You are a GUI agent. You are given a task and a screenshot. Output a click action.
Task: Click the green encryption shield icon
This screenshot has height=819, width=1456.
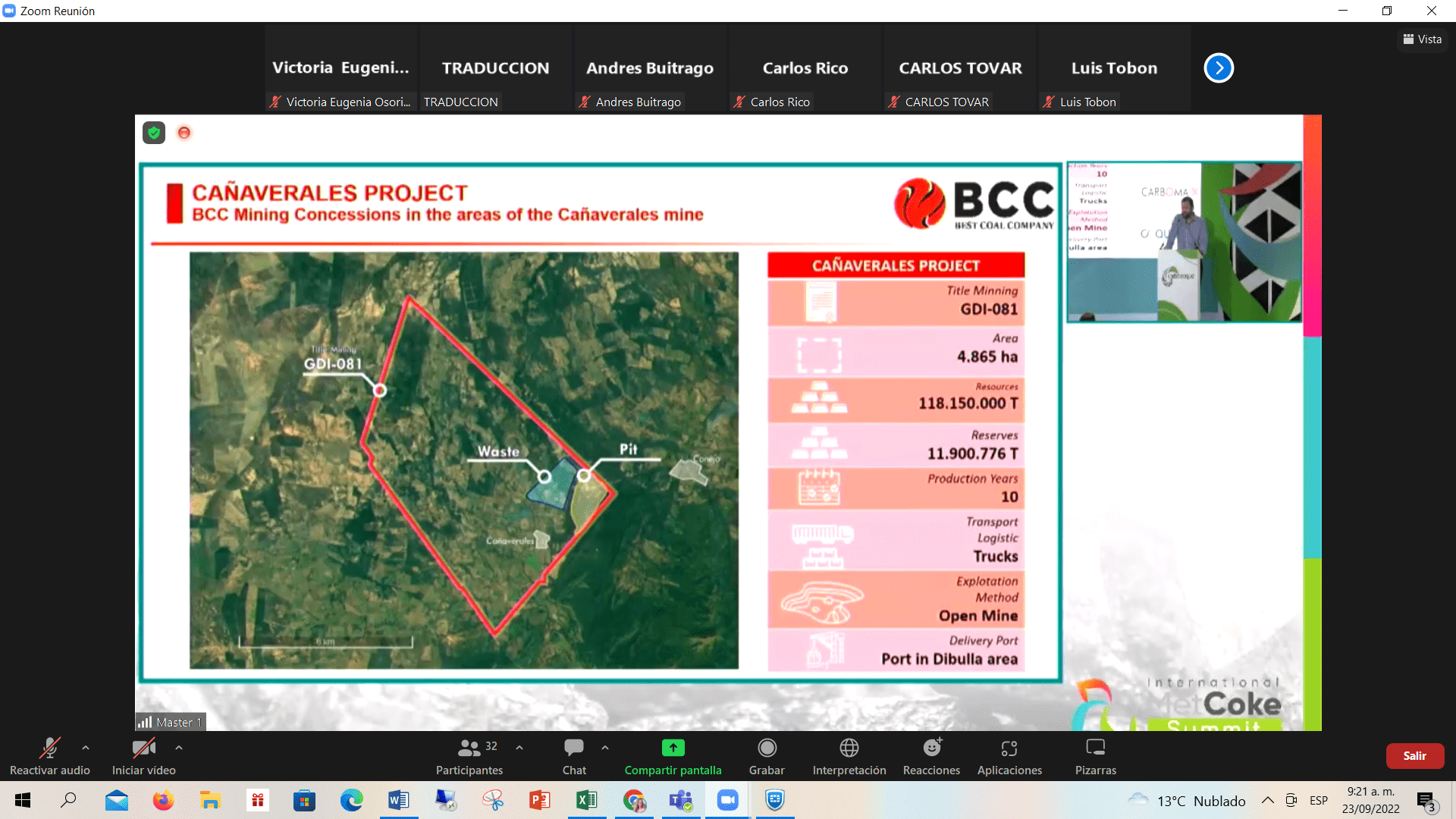pos(154,133)
